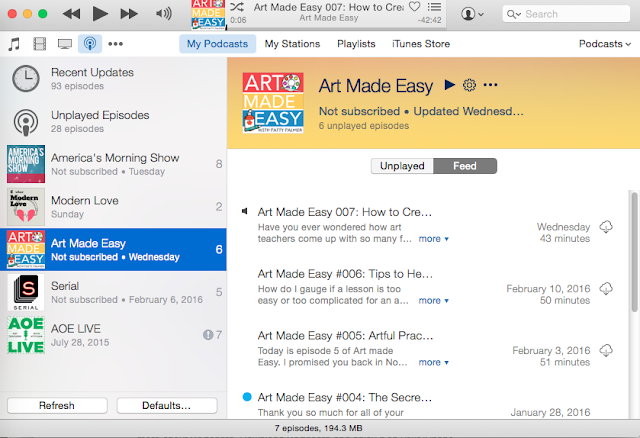Select the My Podcasts tab

[x=217, y=44]
